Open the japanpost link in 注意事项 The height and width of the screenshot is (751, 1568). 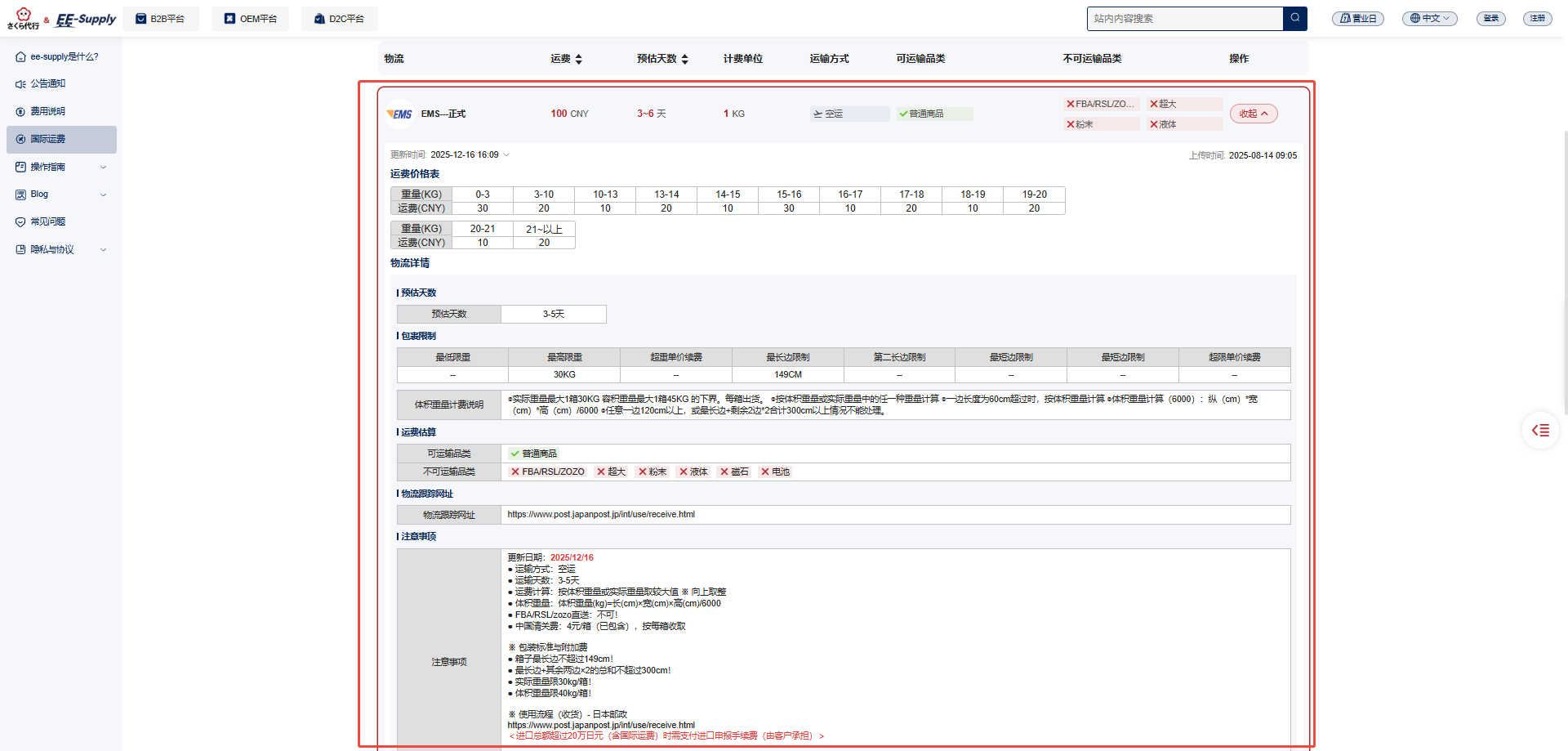(601, 725)
